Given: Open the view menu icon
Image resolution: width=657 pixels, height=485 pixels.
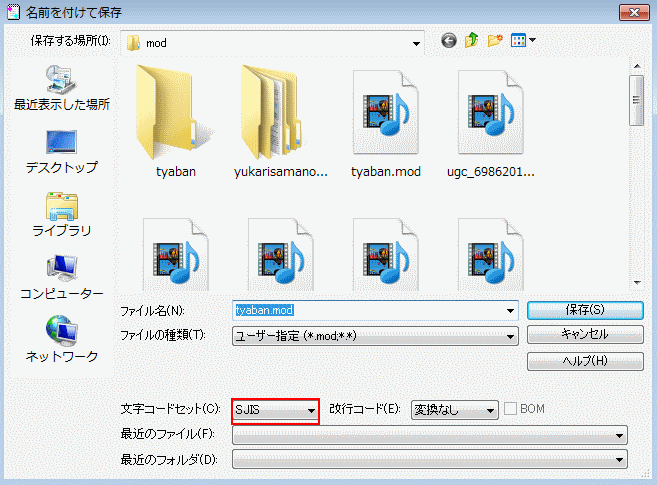Looking at the screenshot, I should [x=518, y=41].
